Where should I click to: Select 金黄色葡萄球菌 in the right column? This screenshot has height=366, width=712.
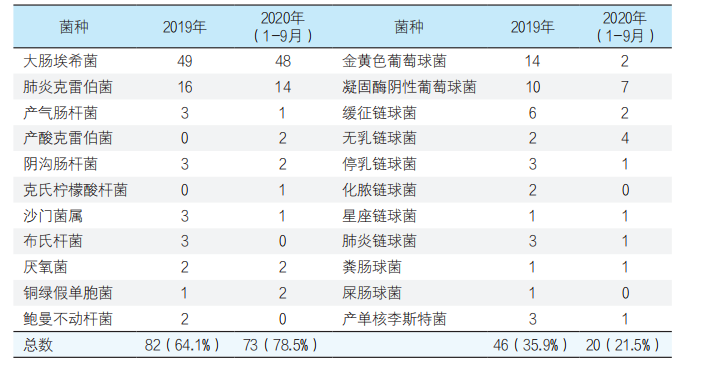[x=394, y=61]
